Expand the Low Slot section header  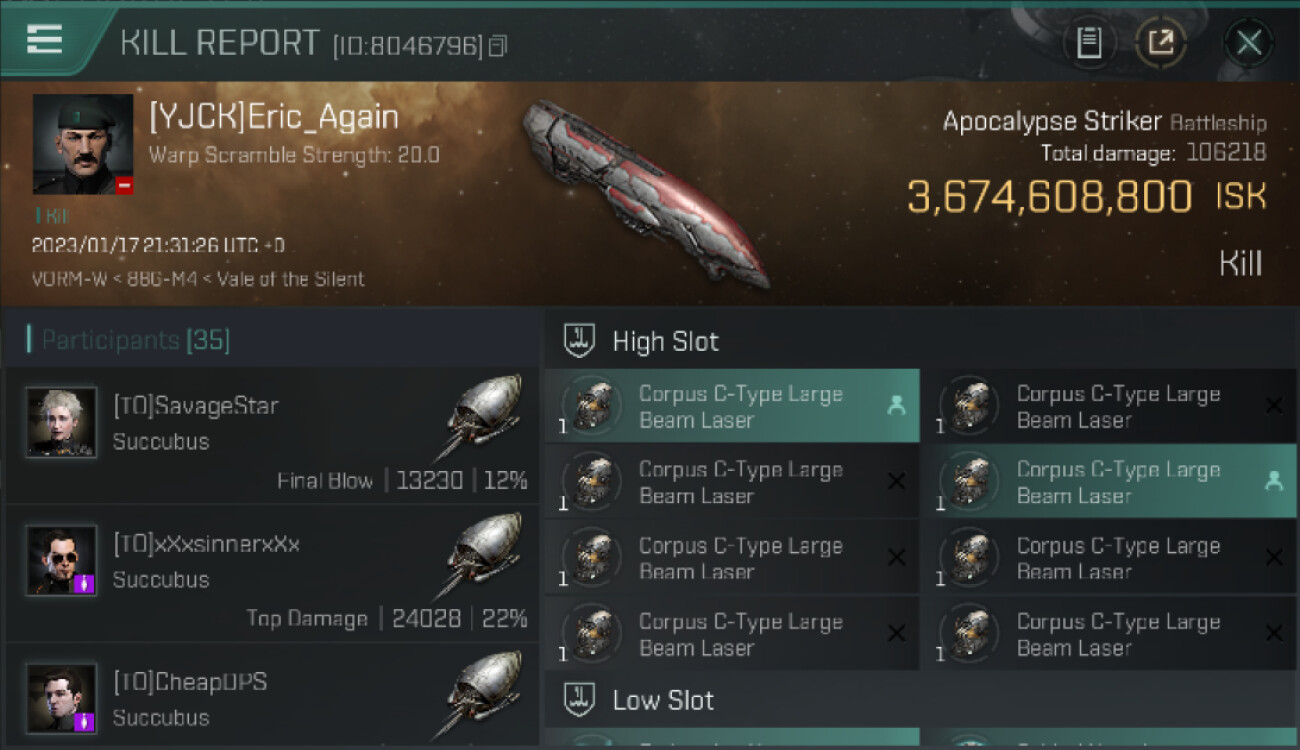click(663, 700)
